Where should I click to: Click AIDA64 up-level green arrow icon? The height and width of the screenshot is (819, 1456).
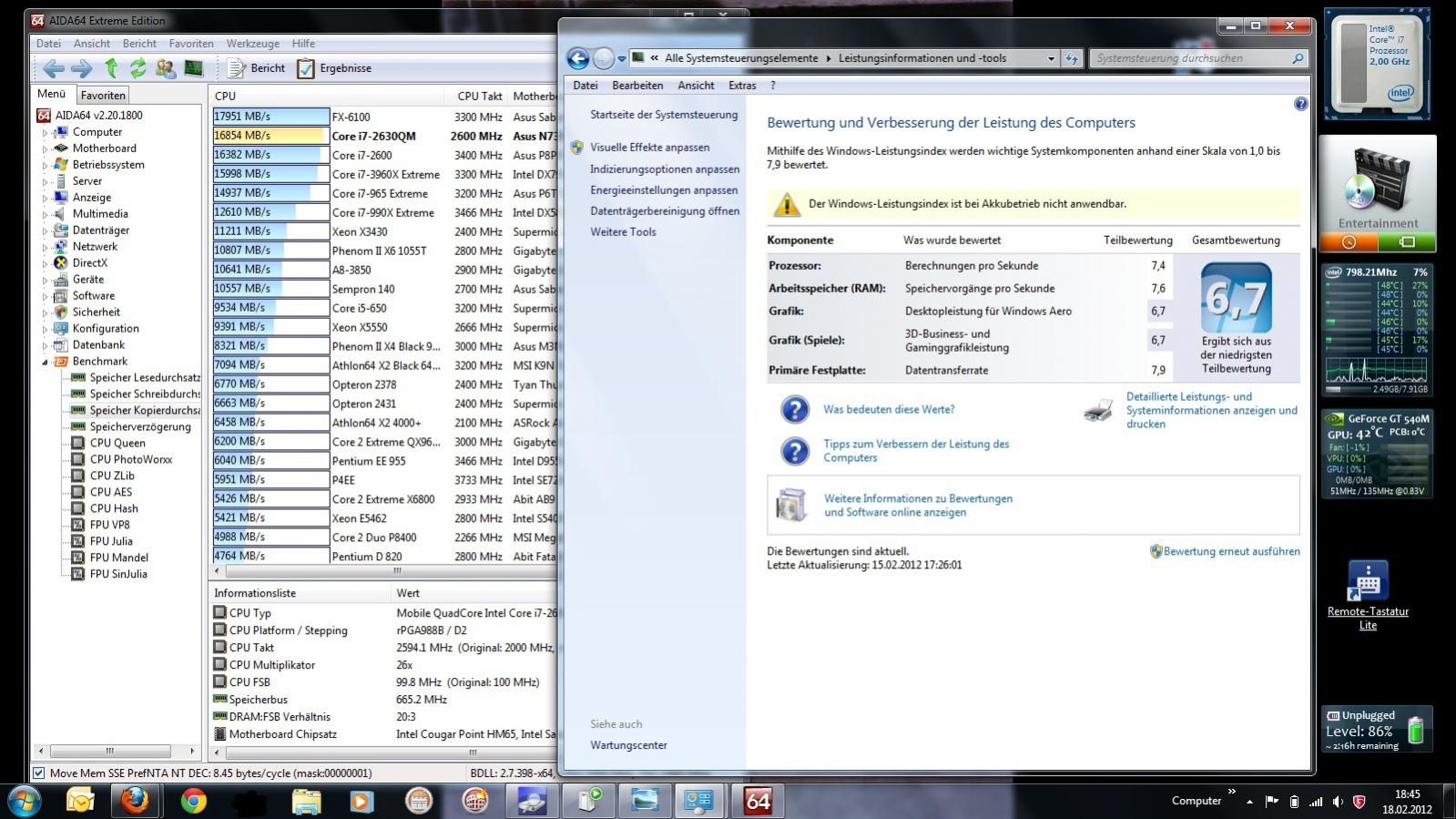[111, 68]
